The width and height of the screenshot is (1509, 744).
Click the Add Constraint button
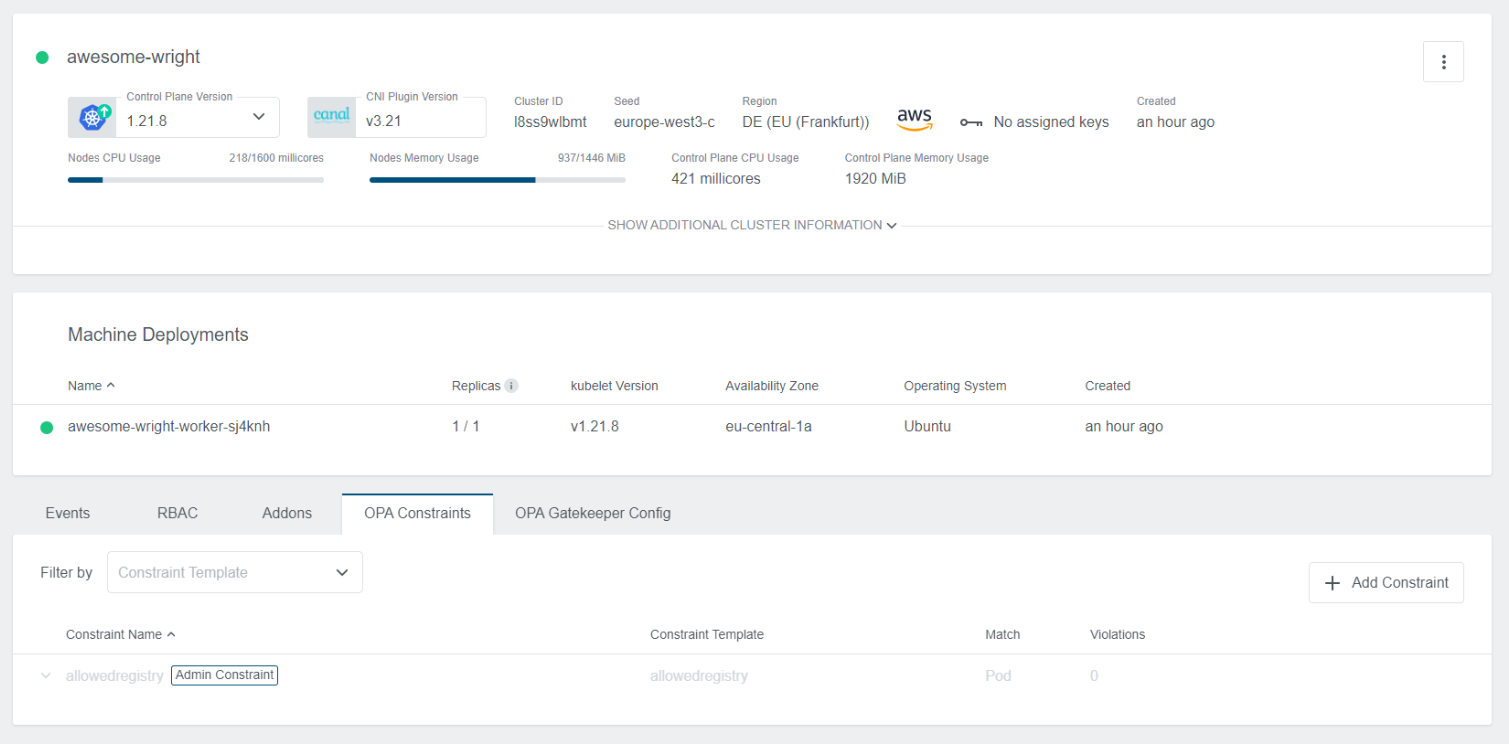click(1385, 583)
